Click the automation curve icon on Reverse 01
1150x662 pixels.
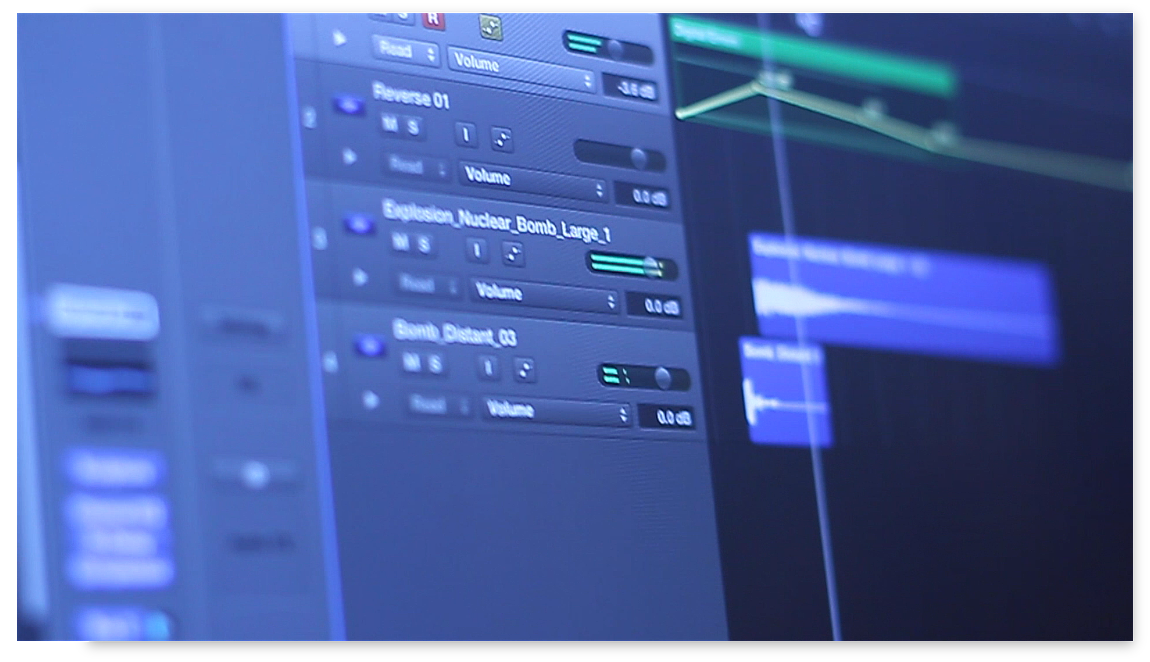coord(502,139)
